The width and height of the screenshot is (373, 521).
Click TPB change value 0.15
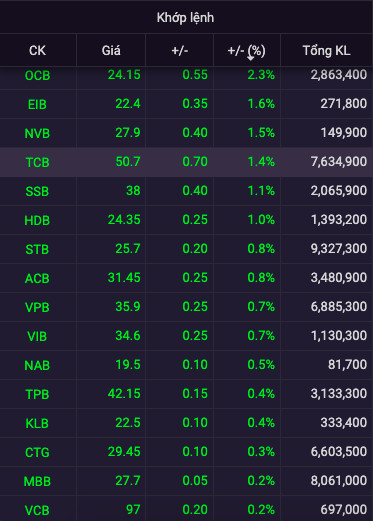point(195,394)
